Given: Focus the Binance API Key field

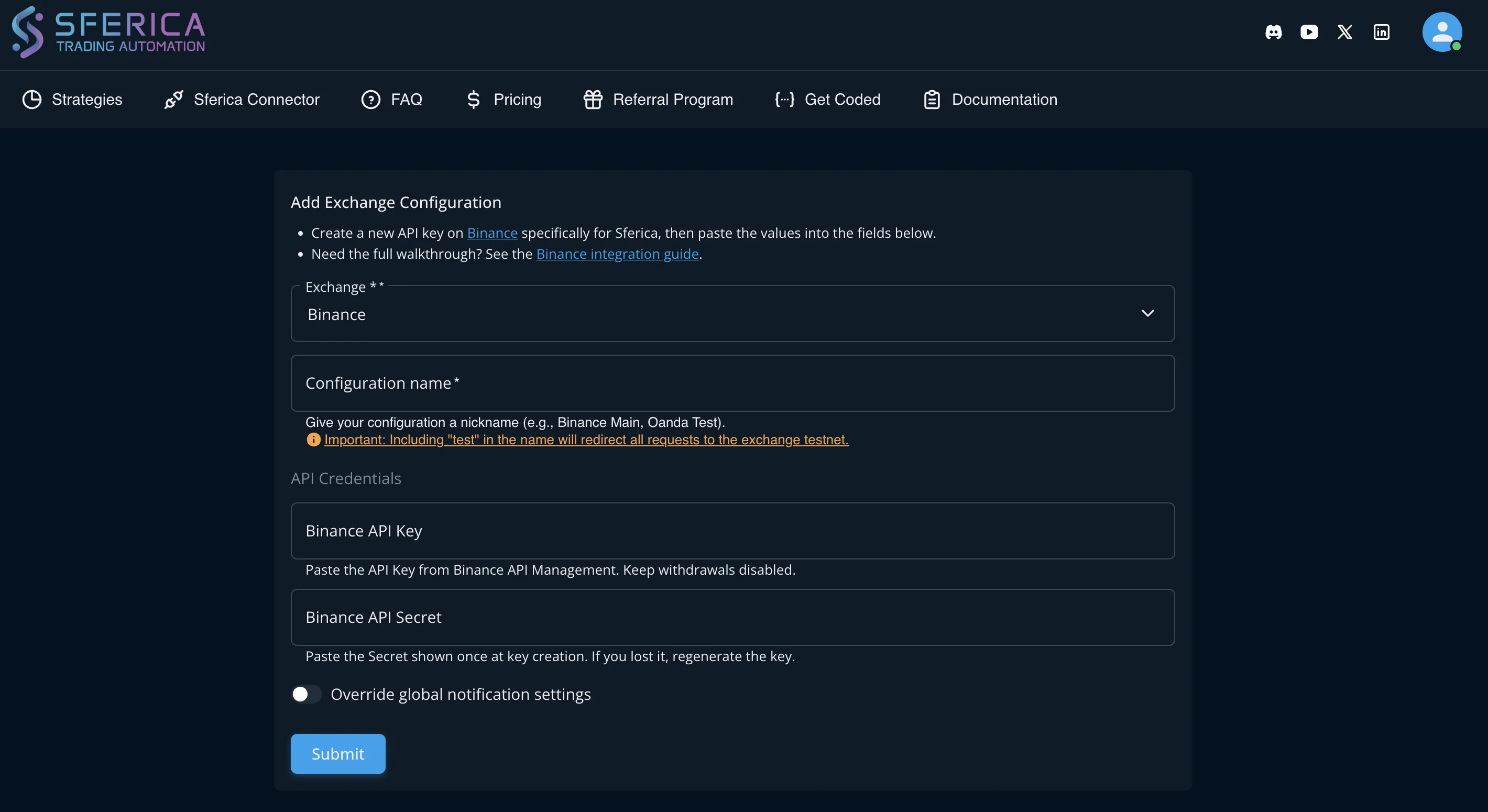Looking at the screenshot, I should pos(732,531).
